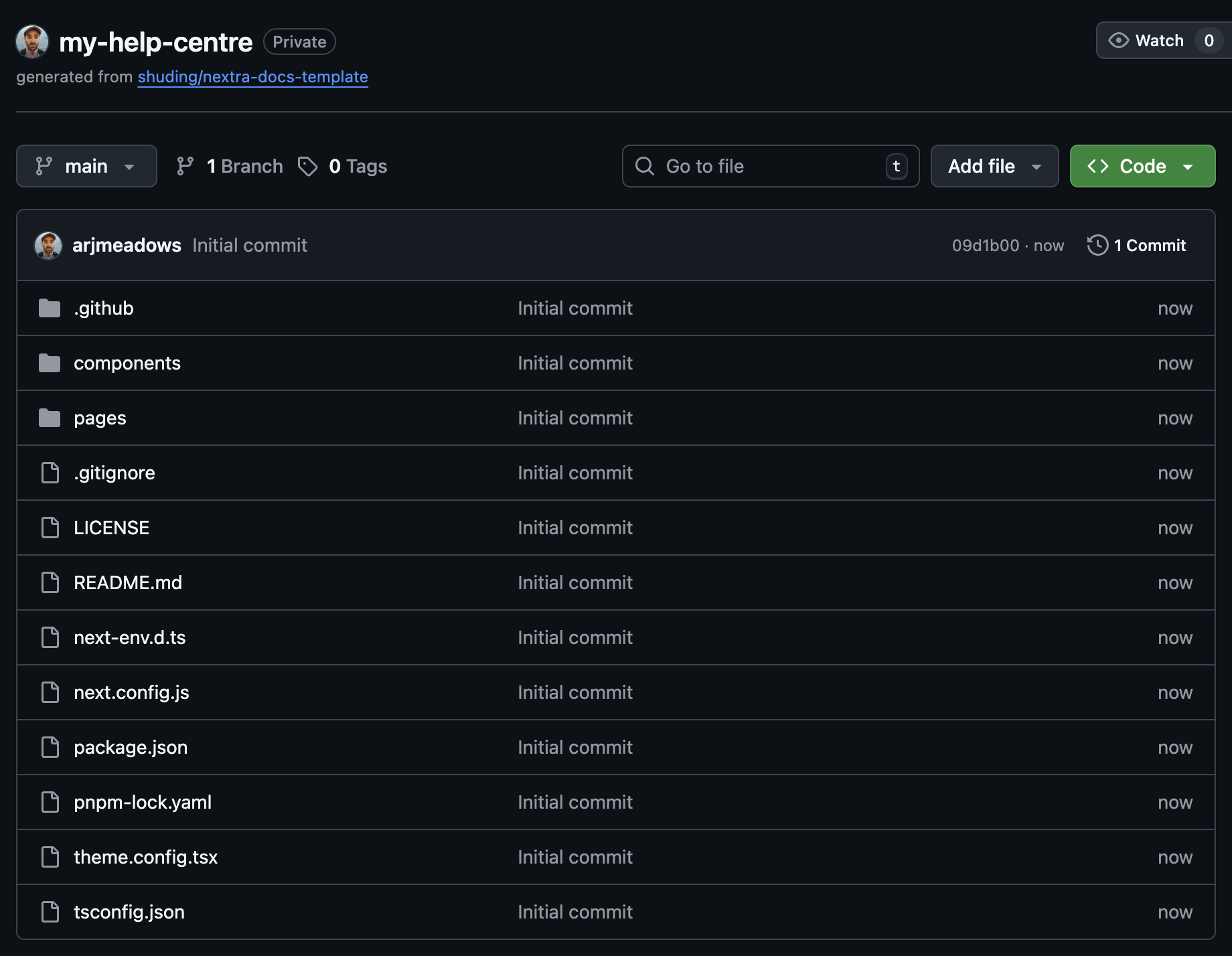View the 1 Branch list
The width and height of the screenshot is (1232, 956).
(x=230, y=166)
